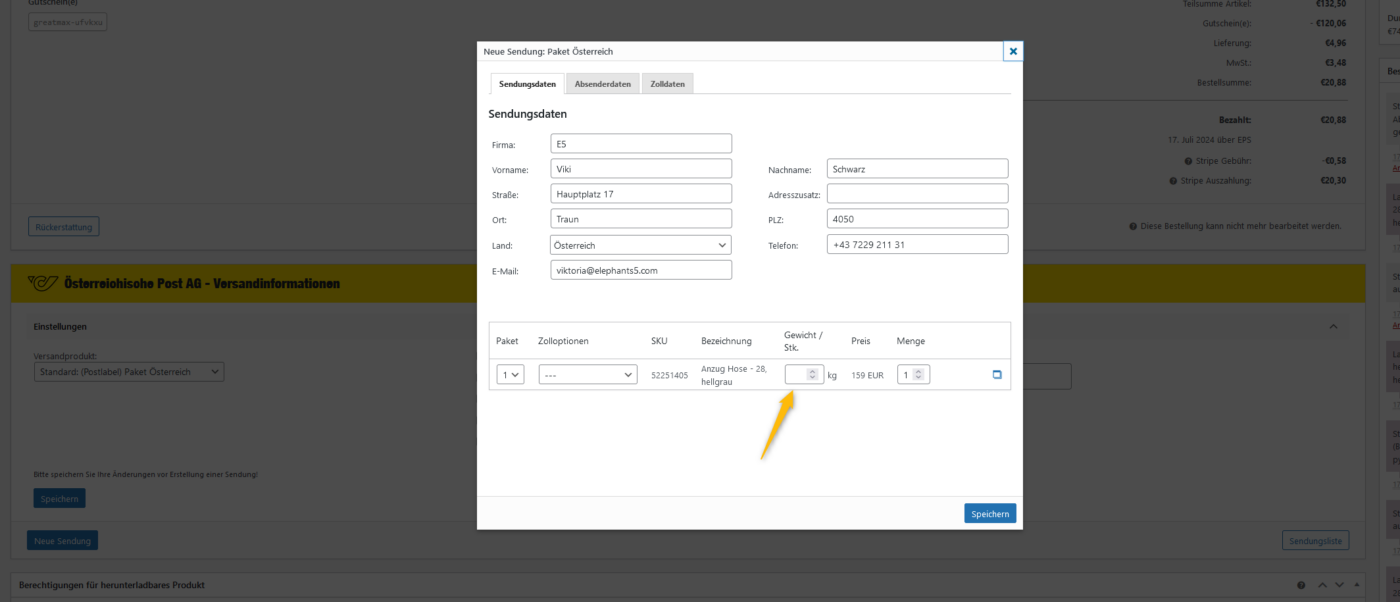This screenshot has width=1400, height=602.
Task: Open the Land dropdown showing Österreich
Action: (641, 245)
